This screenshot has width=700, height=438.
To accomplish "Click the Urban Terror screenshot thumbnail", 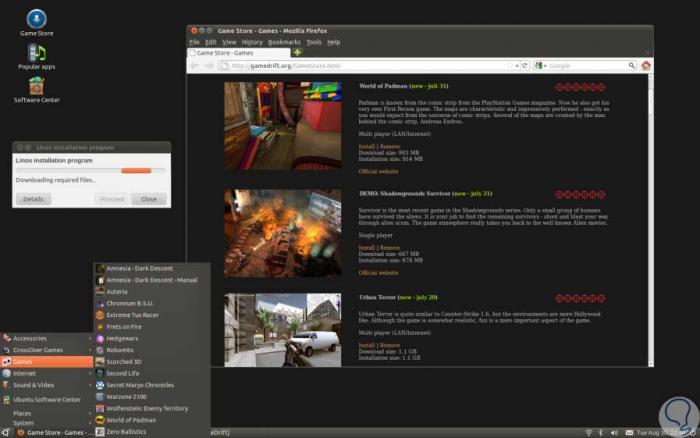I will click(283, 330).
